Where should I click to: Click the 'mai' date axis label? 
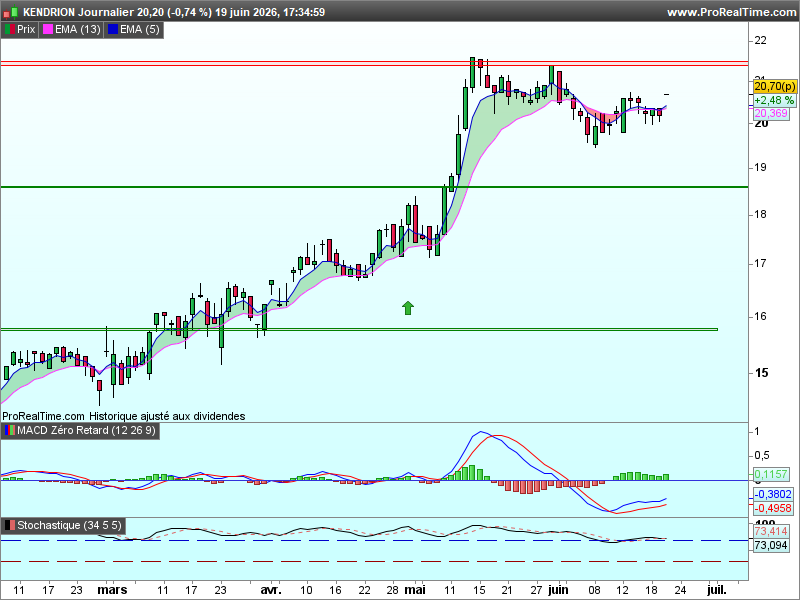[415, 590]
